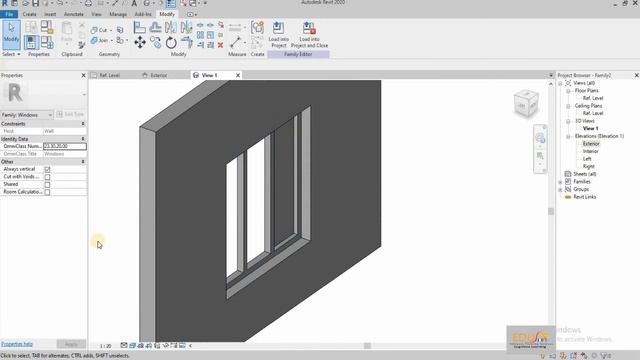The width and height of the screenshot is (640, 360).
Task: Click the Steering Wheels navigation icon
Action: coord(540,138)
